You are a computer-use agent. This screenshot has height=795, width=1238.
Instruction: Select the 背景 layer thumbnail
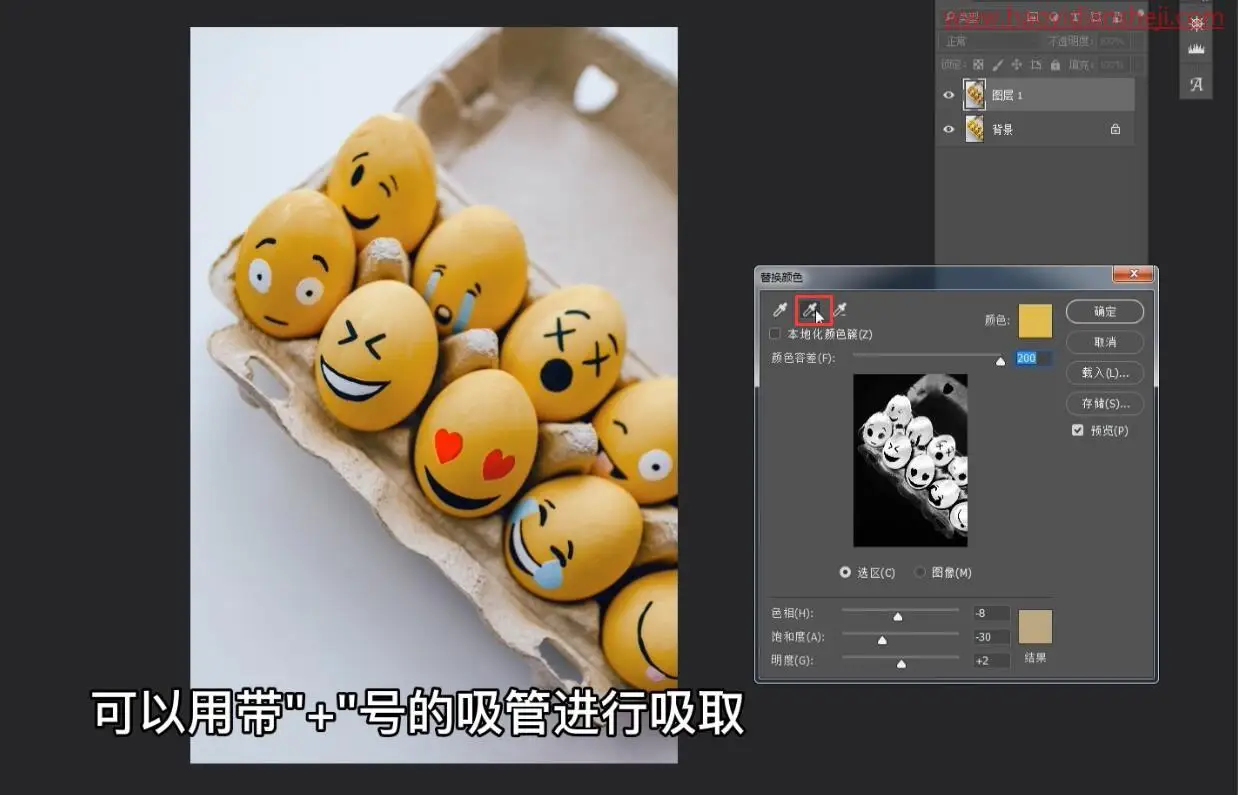[x=974, y=129]
